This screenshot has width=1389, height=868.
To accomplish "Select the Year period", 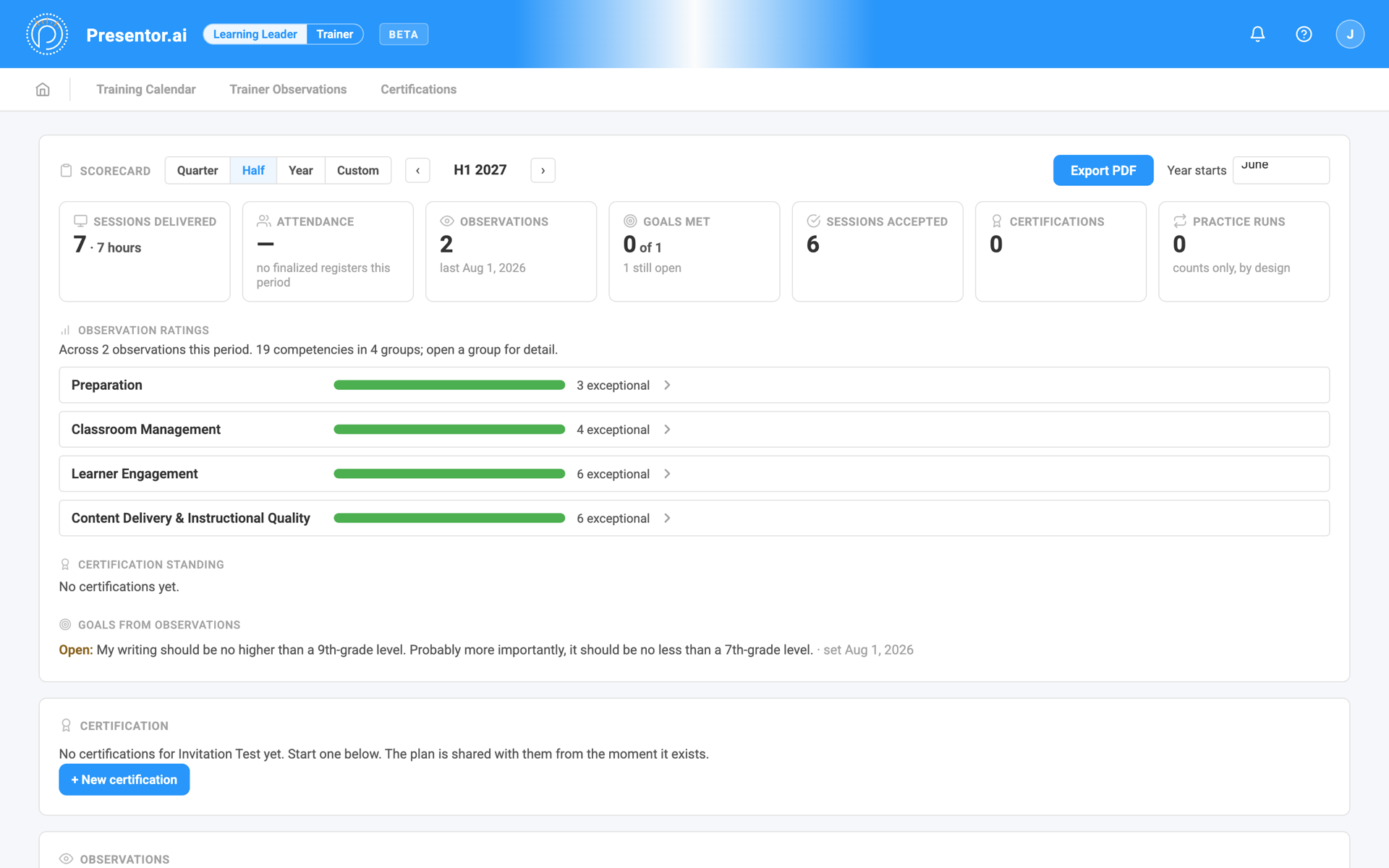I will pyautogui.click(x=301, y=170).
